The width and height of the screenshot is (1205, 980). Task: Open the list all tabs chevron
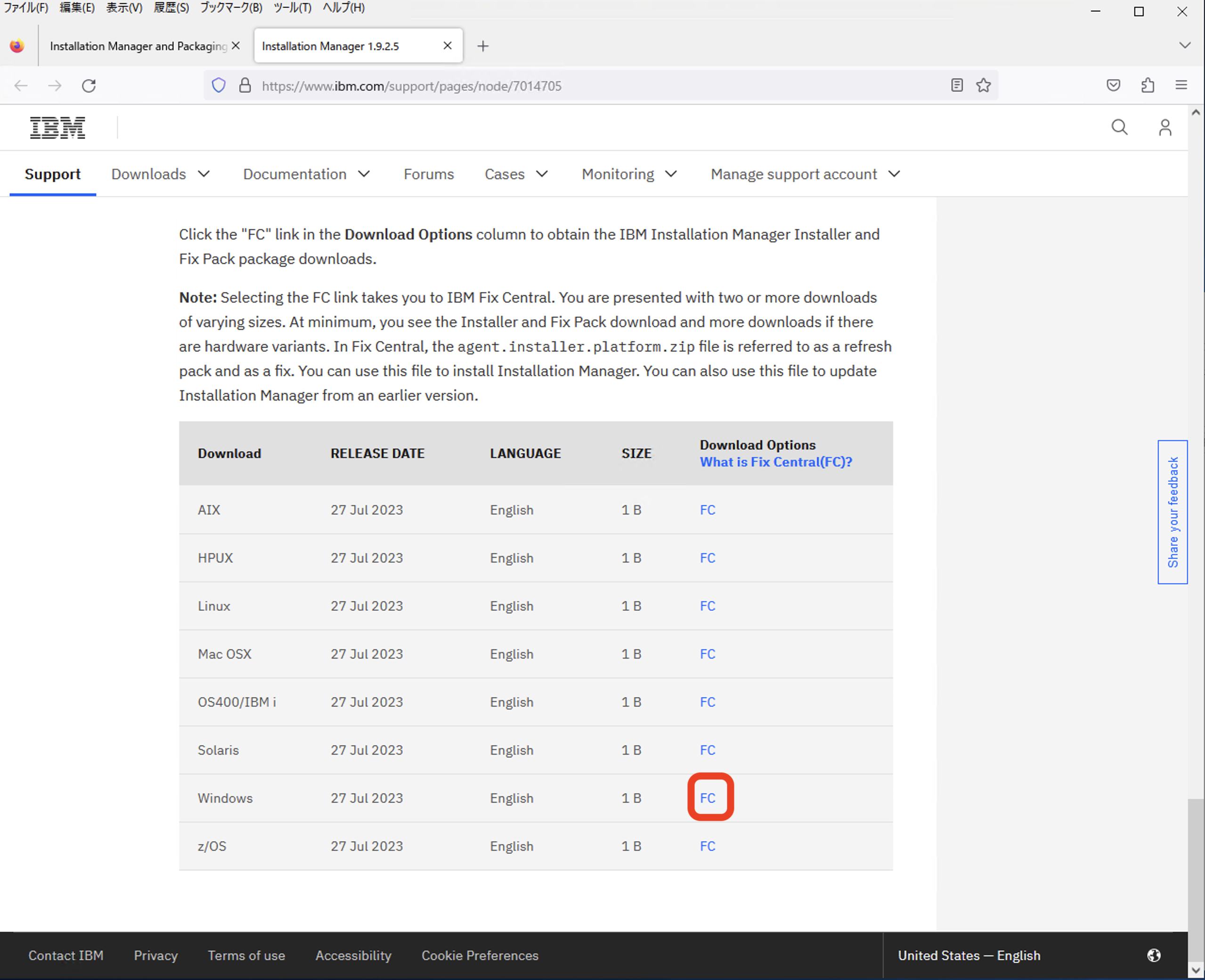tap(1185, 46)
